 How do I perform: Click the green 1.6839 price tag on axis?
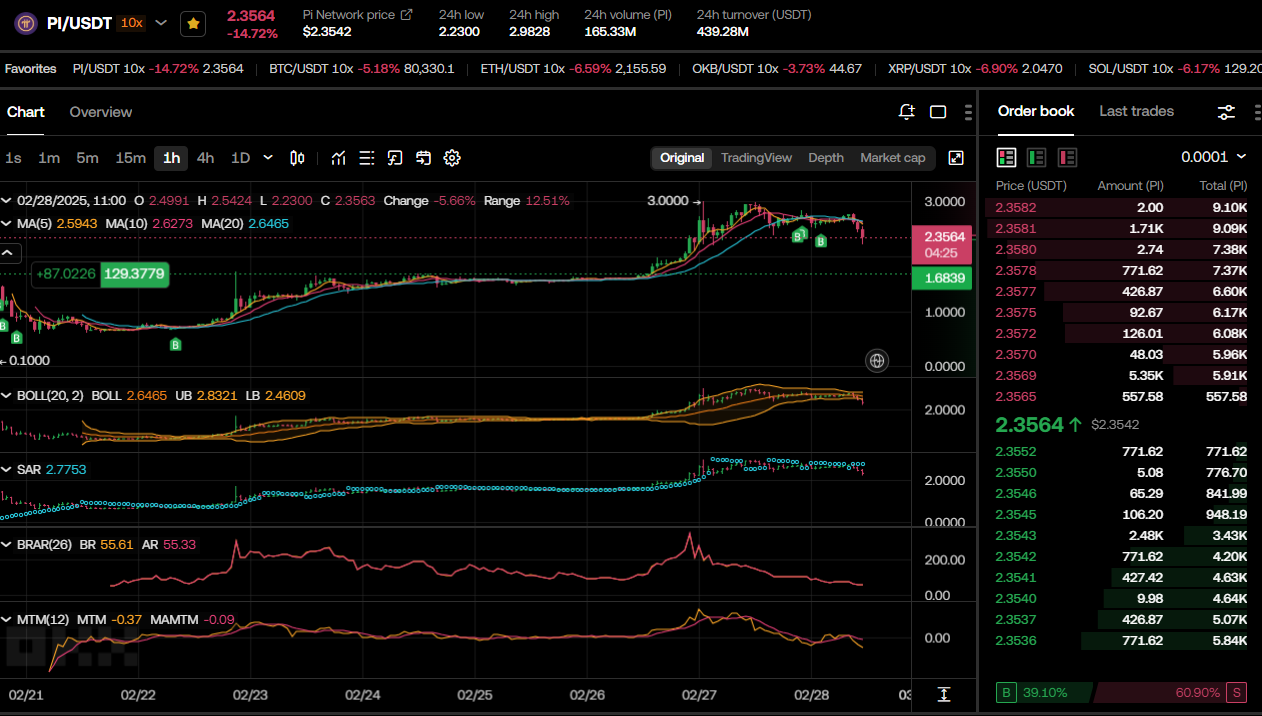coord(944,278)
